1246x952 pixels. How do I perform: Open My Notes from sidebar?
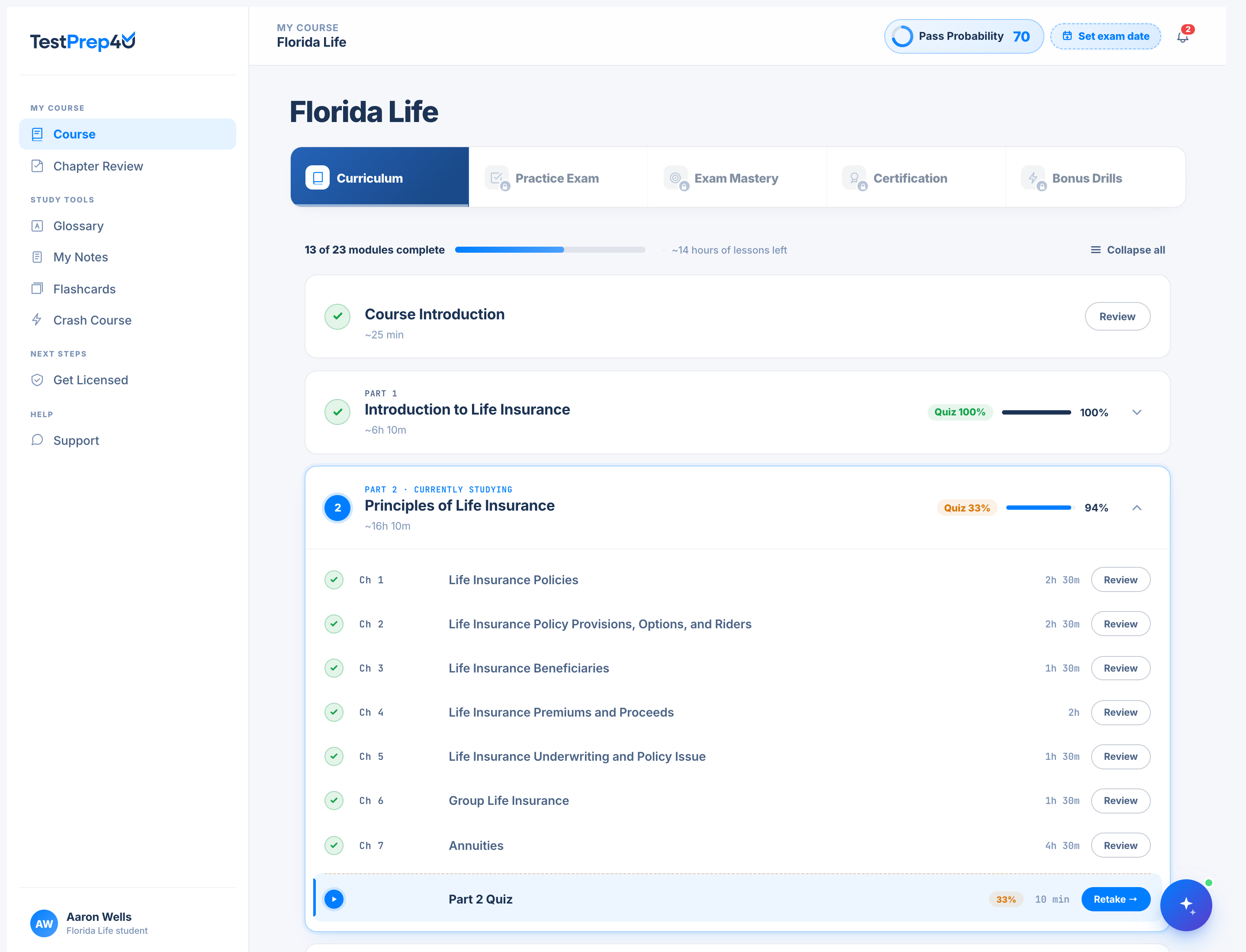128,257
